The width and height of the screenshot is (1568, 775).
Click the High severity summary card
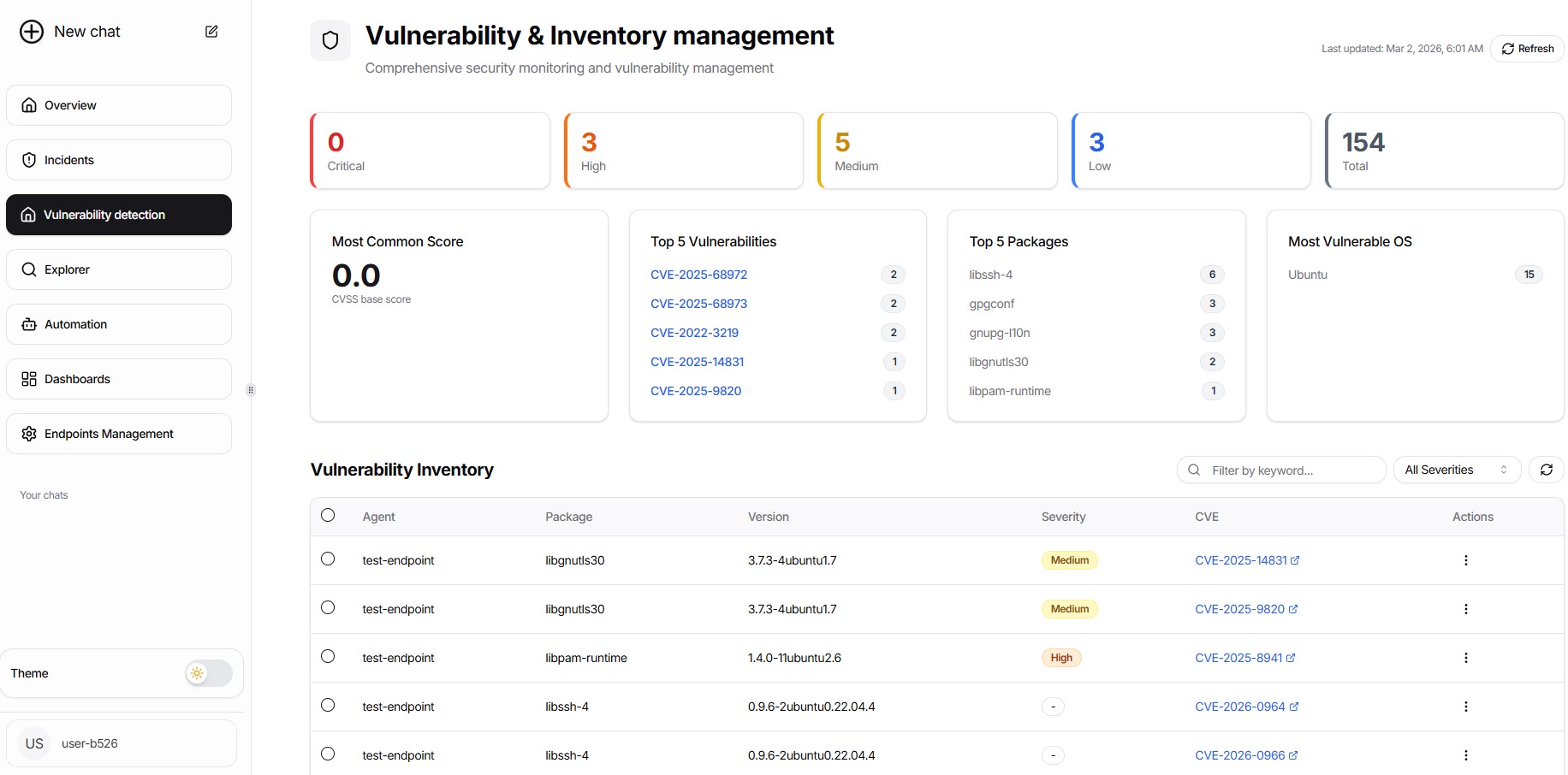[x=683, y=151]
